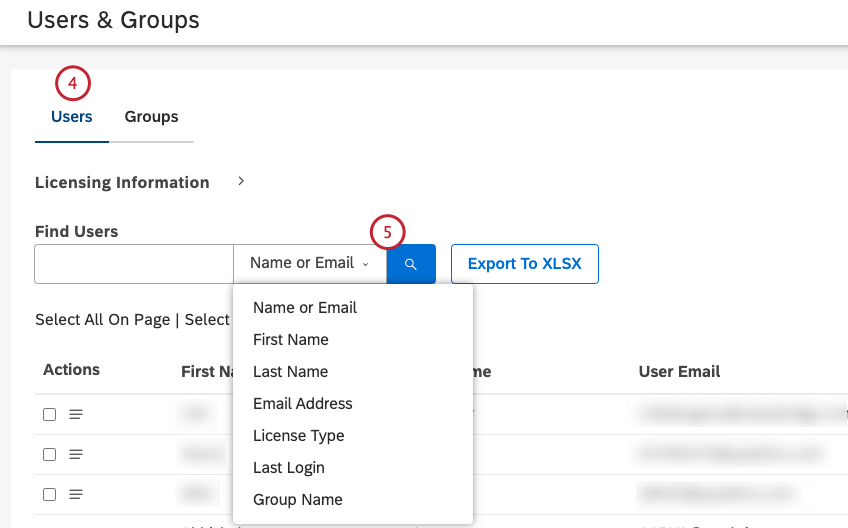Open third row actions hamburger menu
The height and width of the screenshot is (528, 848).
[76, 494]
